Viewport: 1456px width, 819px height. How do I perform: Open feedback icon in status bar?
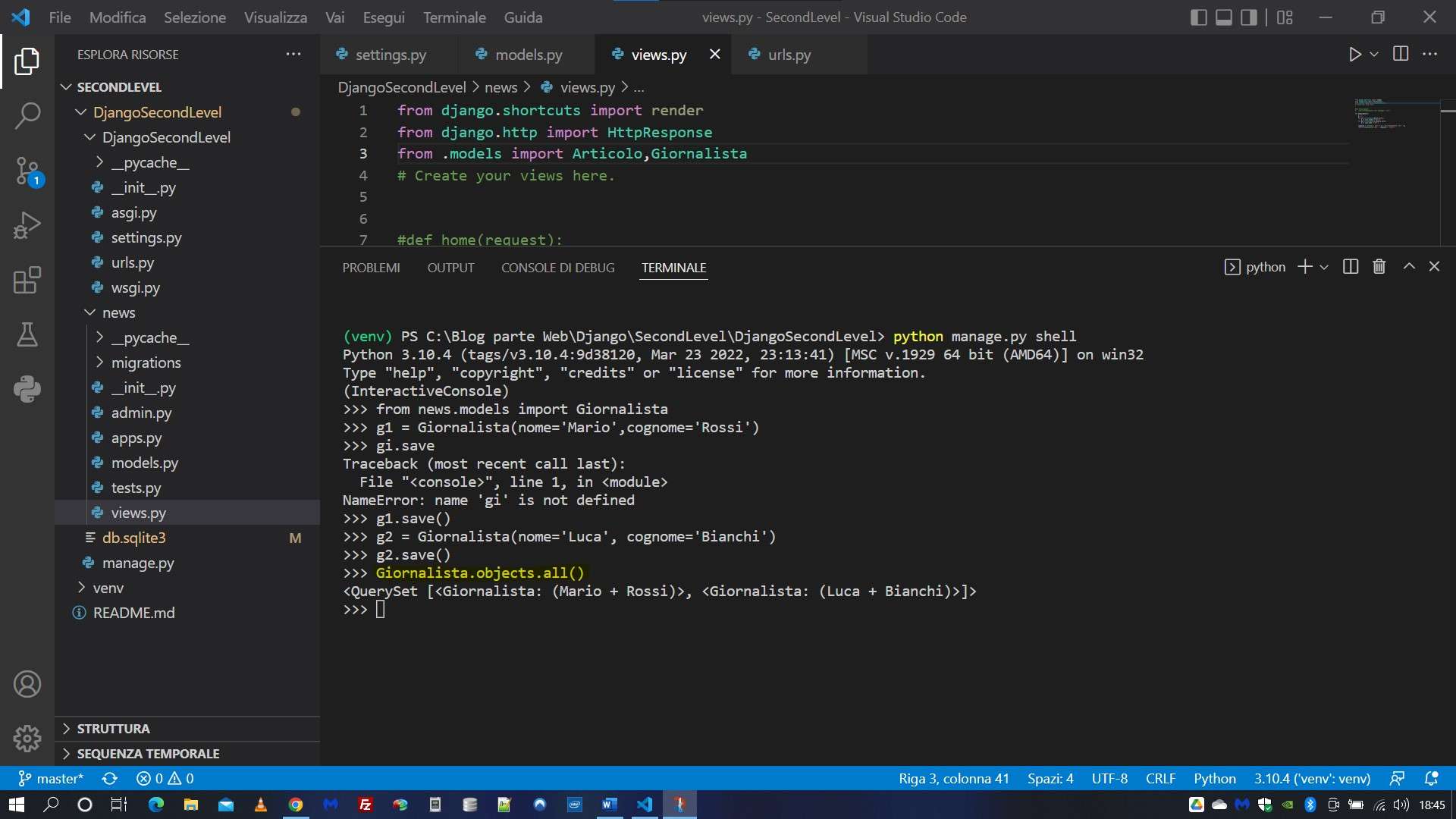pos(1397,779)
